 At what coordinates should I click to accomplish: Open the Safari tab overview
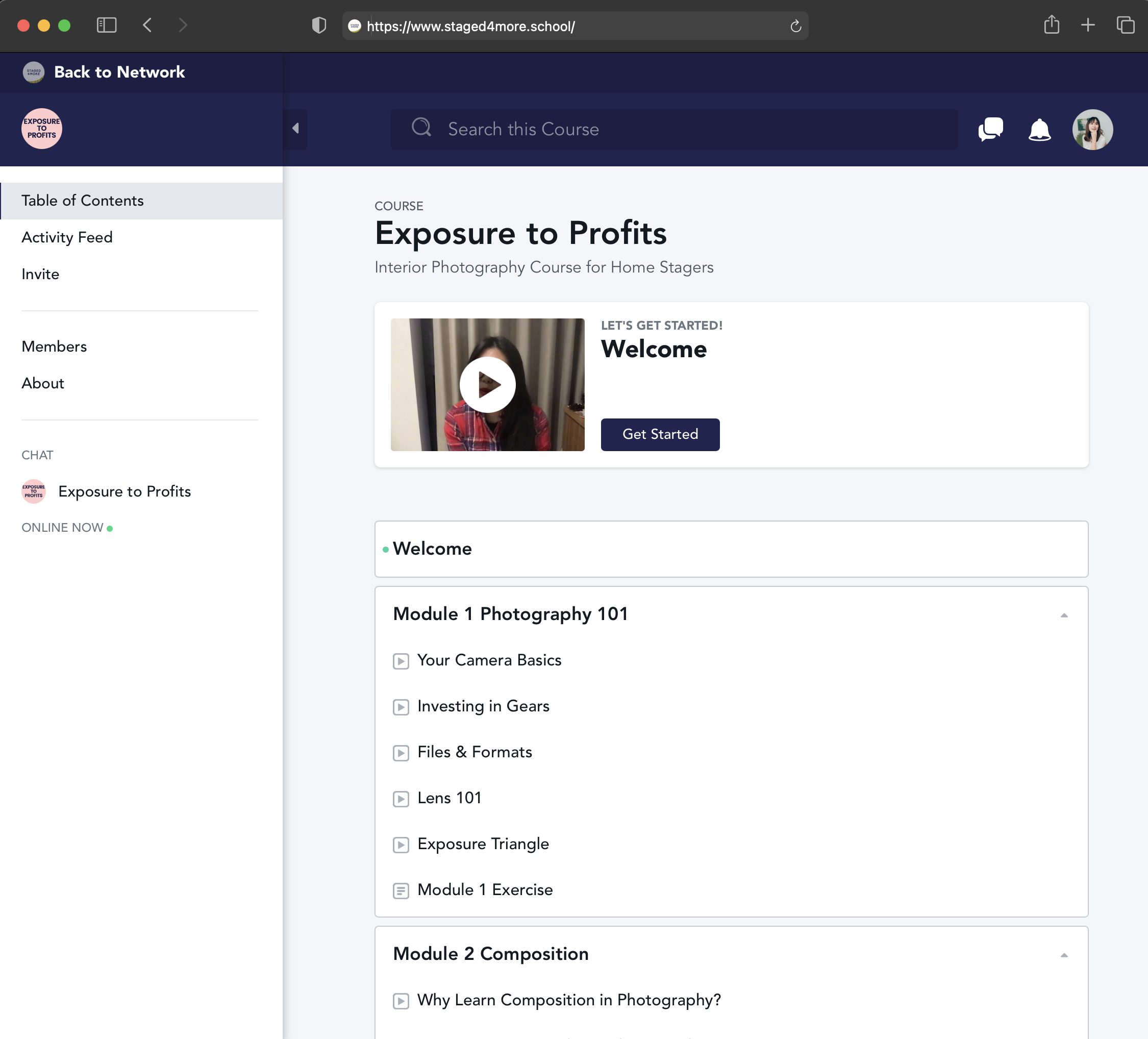1125,25
